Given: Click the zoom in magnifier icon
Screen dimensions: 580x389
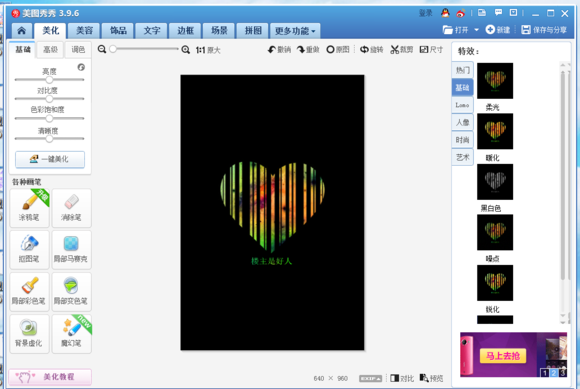Looking at the screenshot, I should pyautogui.click(x=185, y=49).
